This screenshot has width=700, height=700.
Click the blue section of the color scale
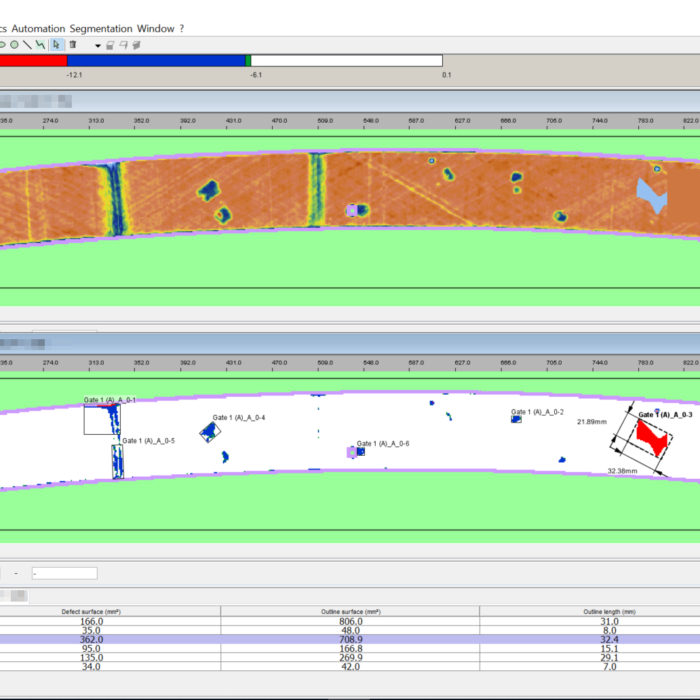[x=155, y=60]
